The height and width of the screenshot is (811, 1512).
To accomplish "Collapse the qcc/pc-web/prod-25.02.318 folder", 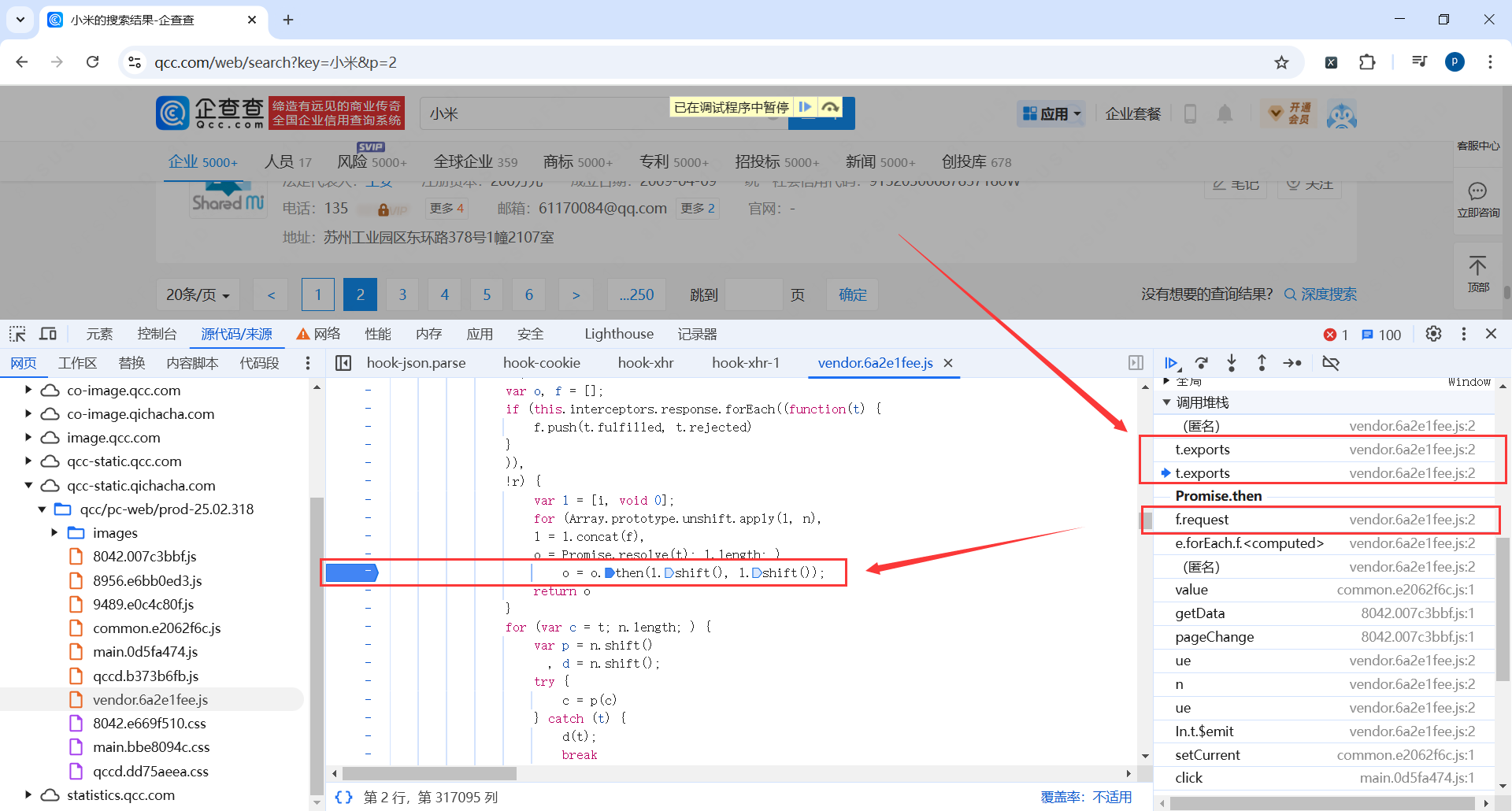I will [42, 509].
